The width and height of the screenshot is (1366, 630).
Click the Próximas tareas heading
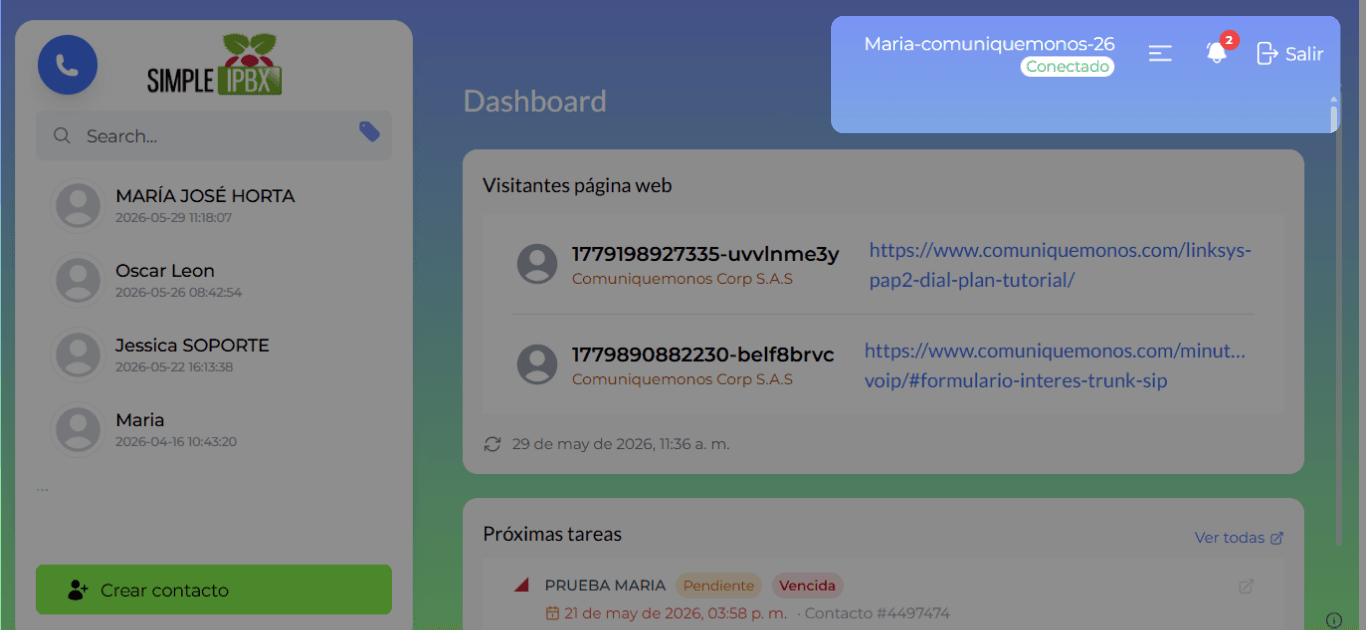click(x=552, y=534)
